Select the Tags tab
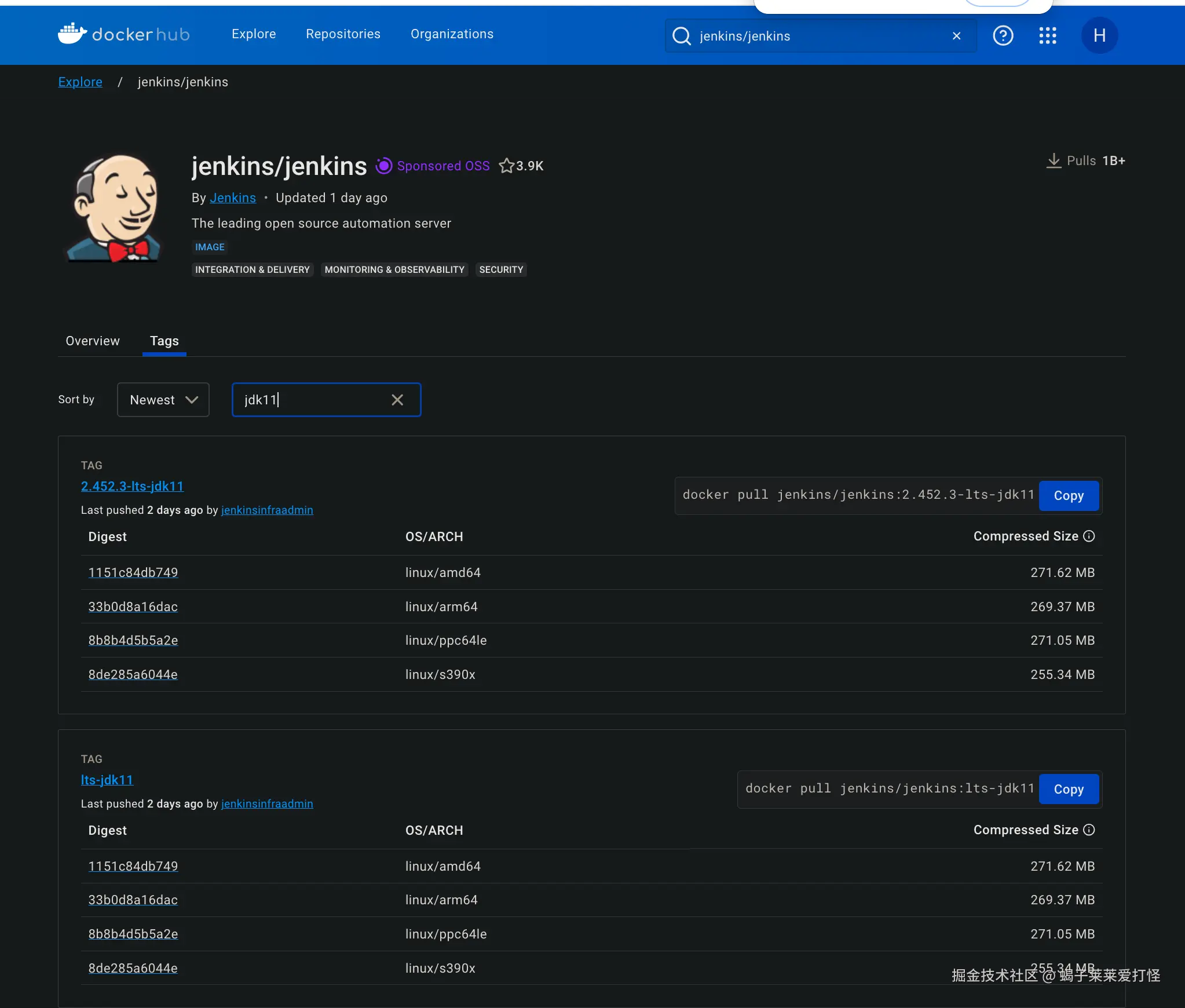 coord(164,341)
